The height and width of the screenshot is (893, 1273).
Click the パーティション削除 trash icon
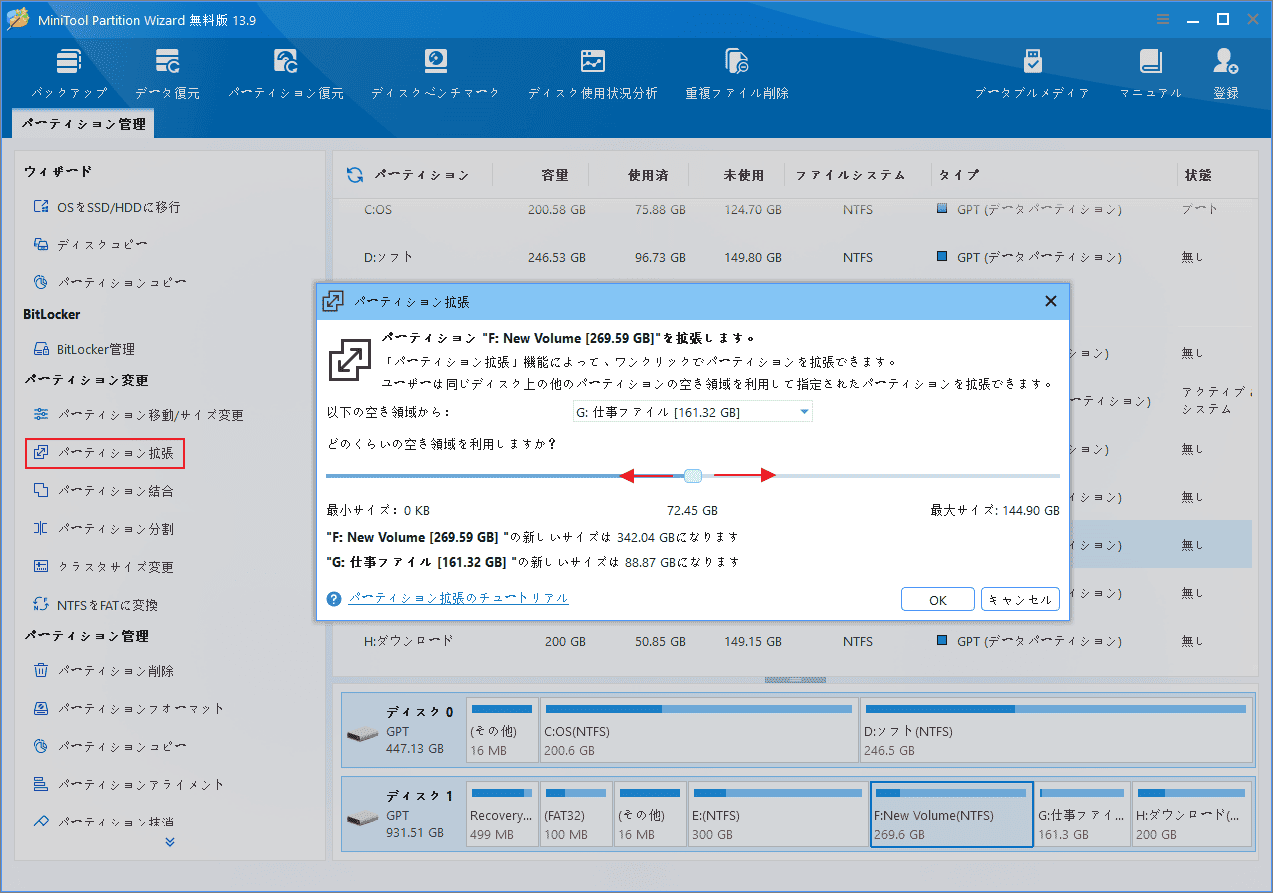[41, 671]
